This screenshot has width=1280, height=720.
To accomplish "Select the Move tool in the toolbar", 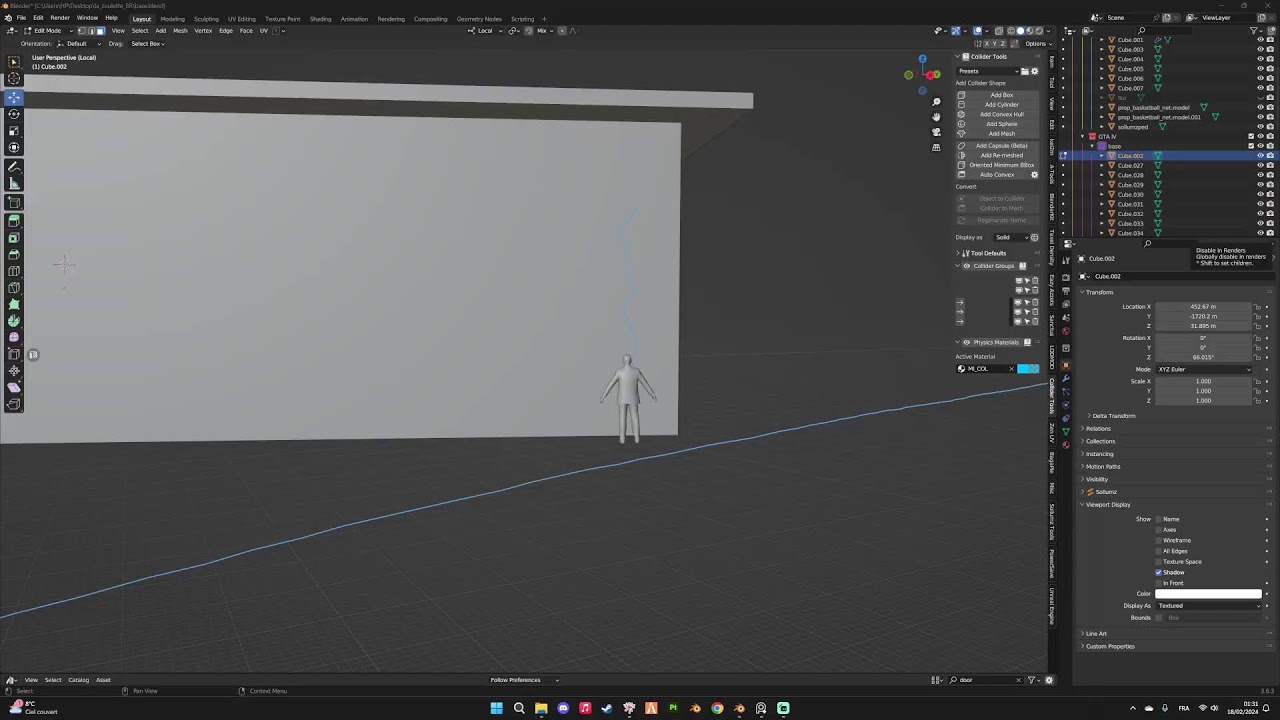I will coord(14,97).
